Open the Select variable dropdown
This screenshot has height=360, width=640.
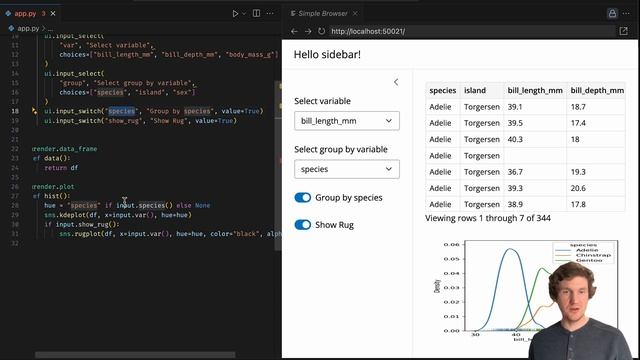tap(347, 121)
